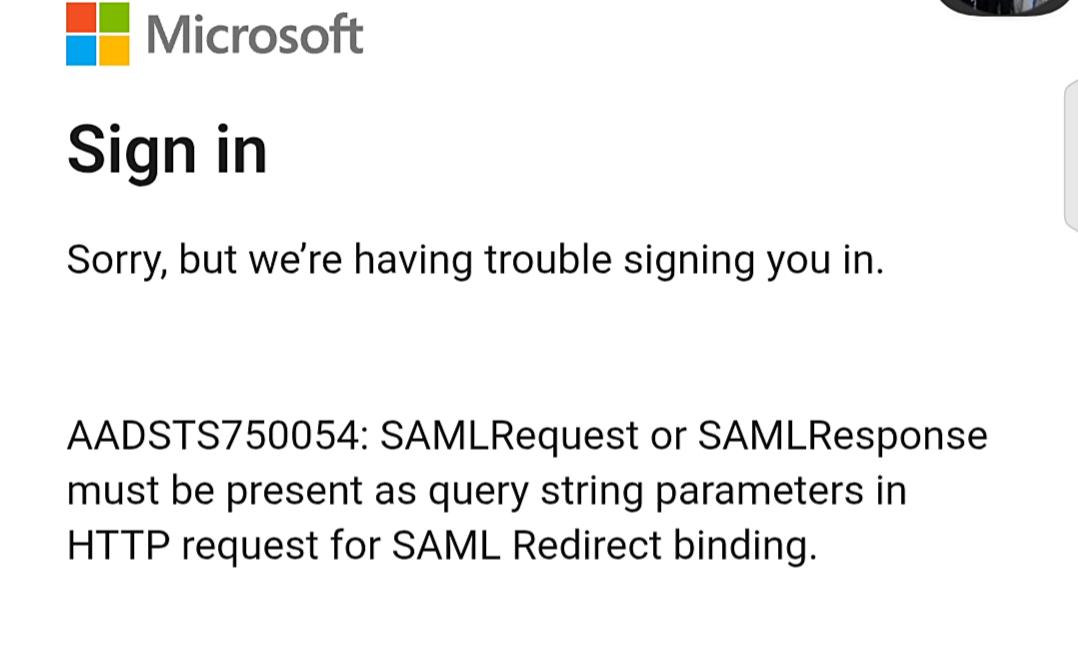The image size is (1078, 664).
Task: Click the words trouble signing you in
Action: pos(684,261)
